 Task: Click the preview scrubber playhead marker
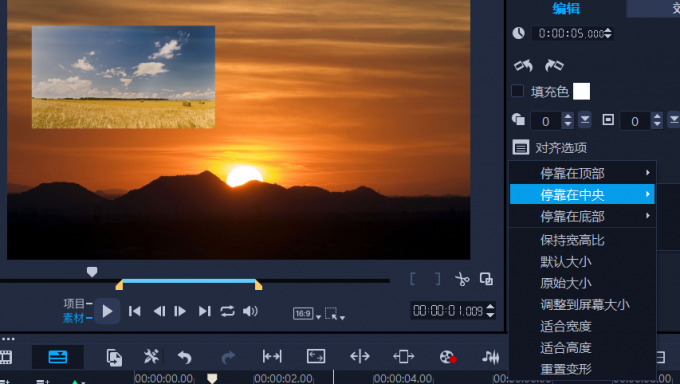[92, 272]
